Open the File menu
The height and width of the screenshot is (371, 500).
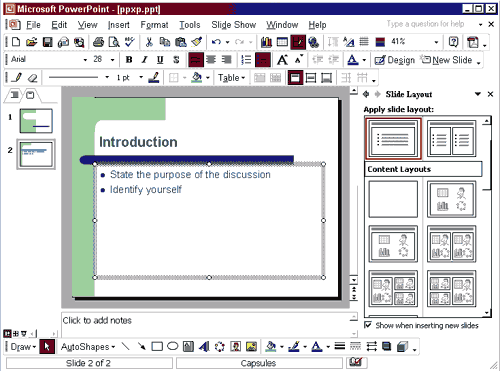click(33, 25)
